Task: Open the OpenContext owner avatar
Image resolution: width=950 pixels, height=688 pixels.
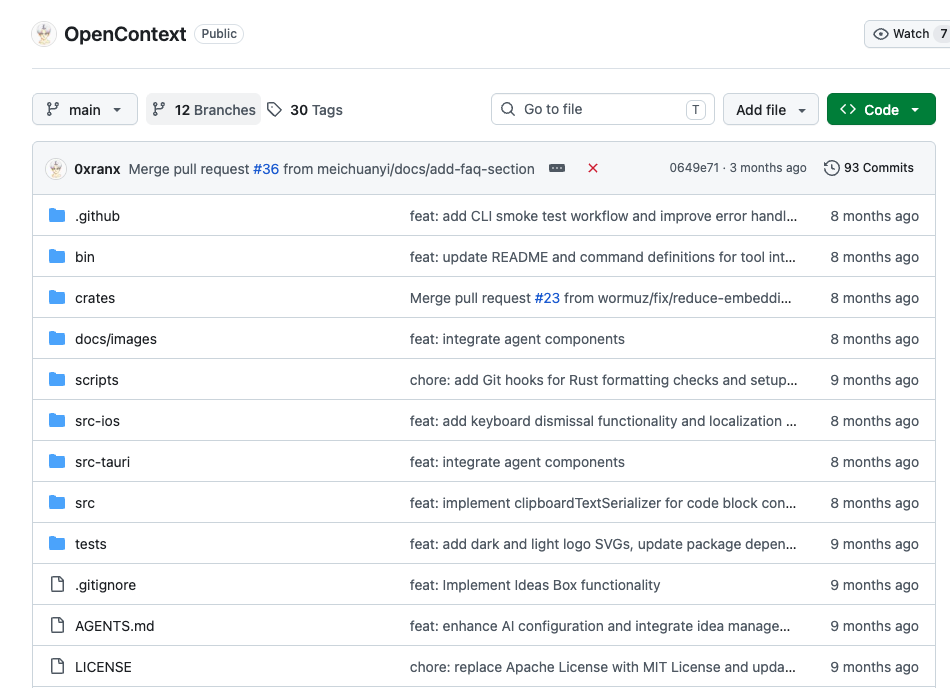Action: coord(44,34)
